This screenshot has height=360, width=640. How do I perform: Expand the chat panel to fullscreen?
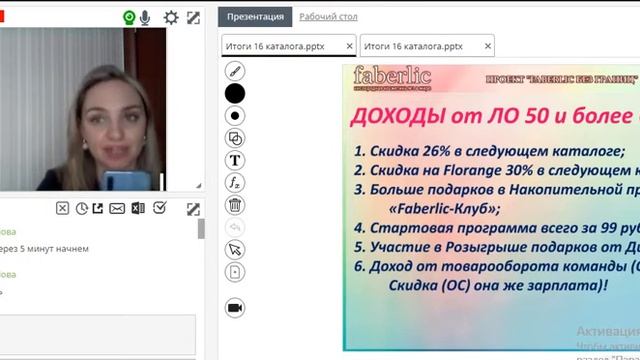click(193, 209)
